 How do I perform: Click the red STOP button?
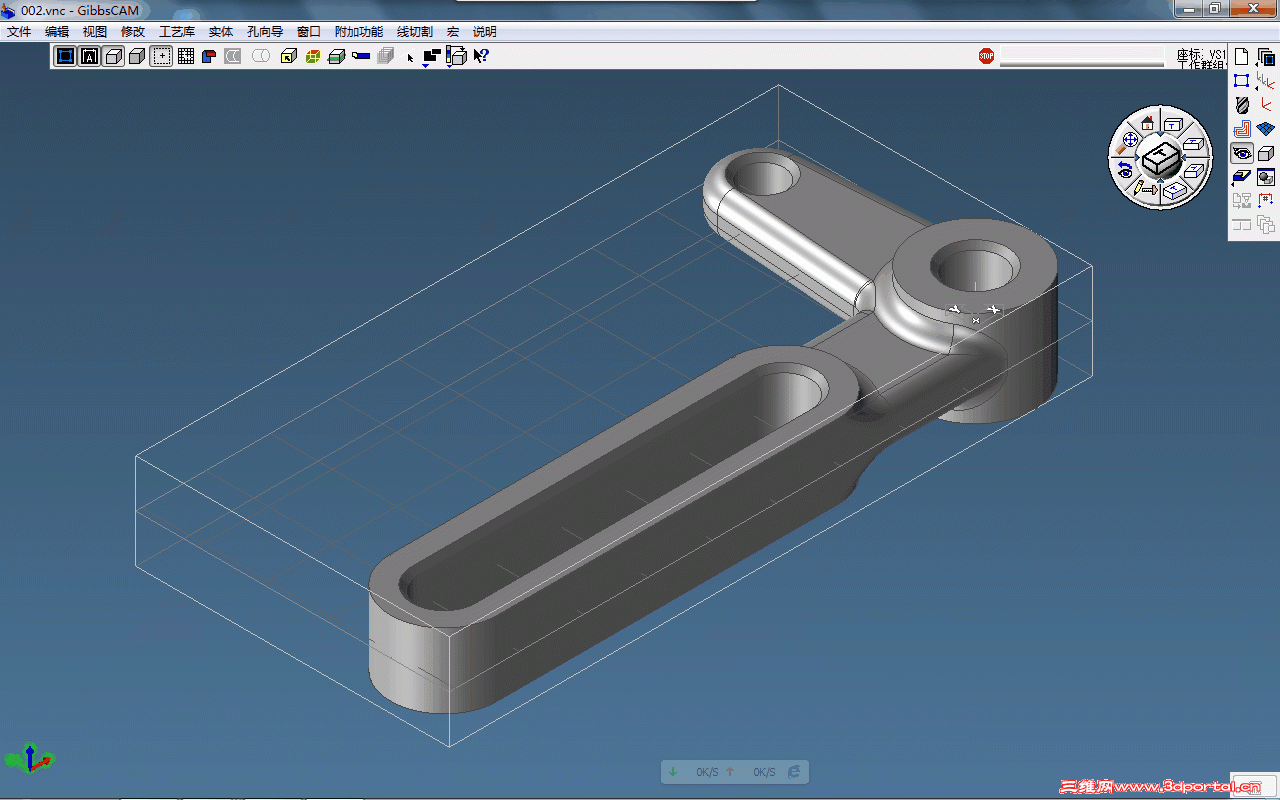coord(987,56)
